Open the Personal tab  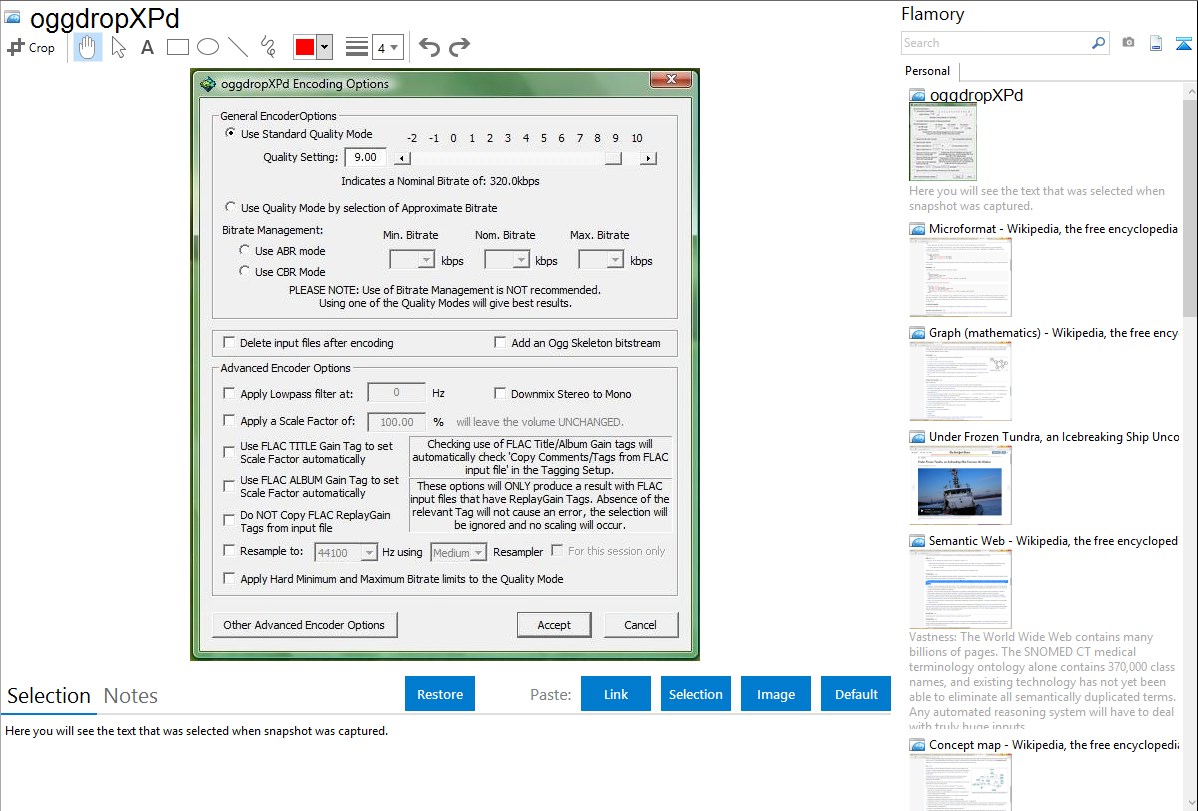click(x=927, y=71)
